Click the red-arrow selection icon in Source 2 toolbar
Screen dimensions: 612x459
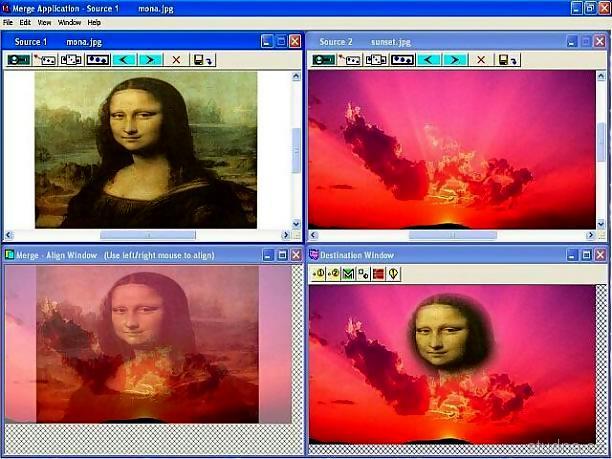tap(349, 60)
